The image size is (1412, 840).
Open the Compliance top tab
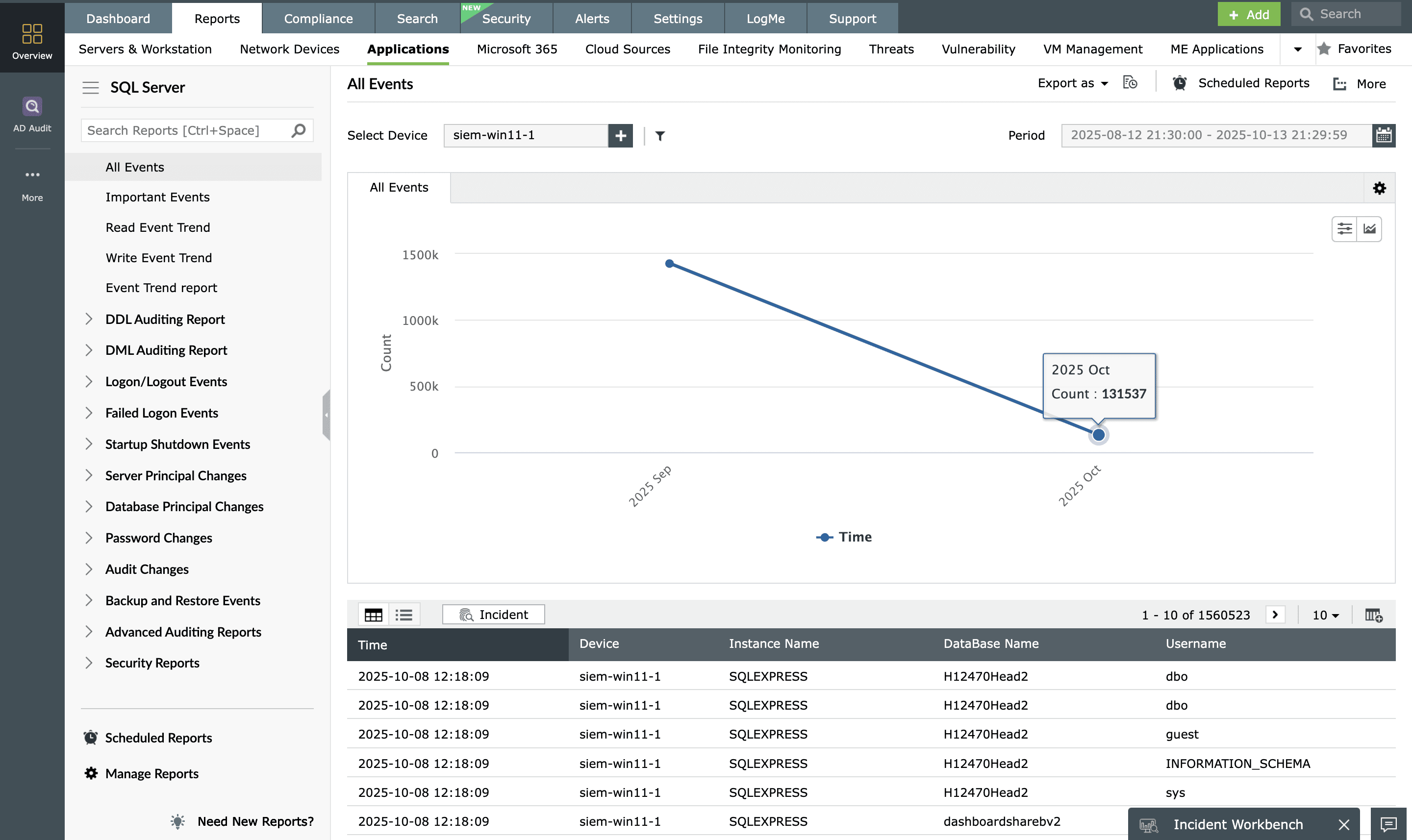318,19
